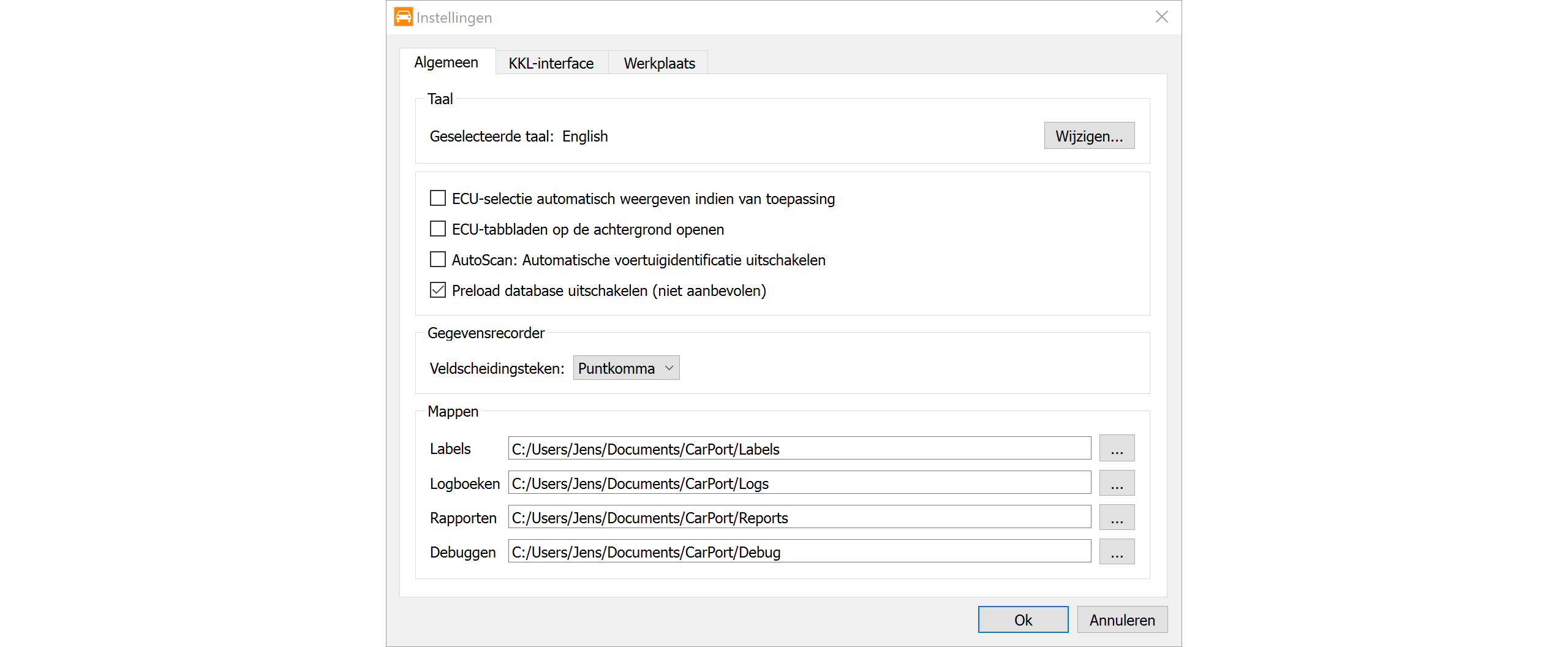Select the Algemeen tab
The width and height of the screenshot is (1568, 647).
[446, 62]
